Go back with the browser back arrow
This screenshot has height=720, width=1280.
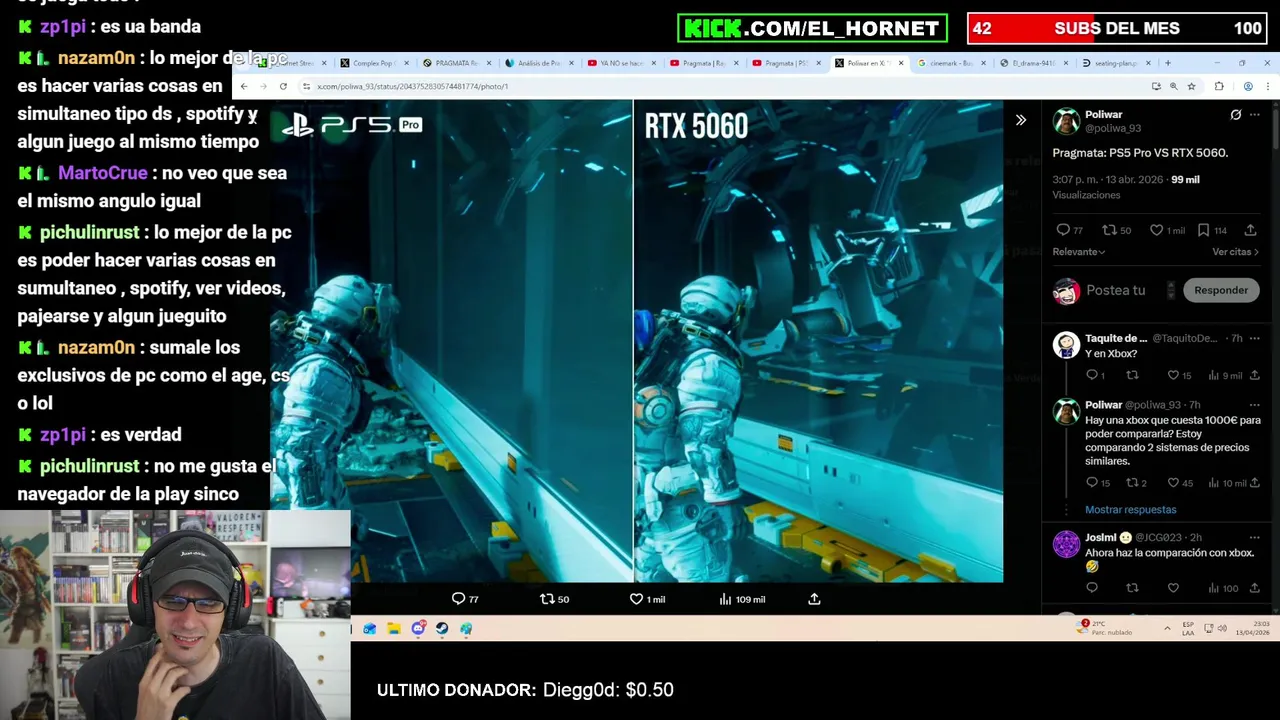pos(243,86)
